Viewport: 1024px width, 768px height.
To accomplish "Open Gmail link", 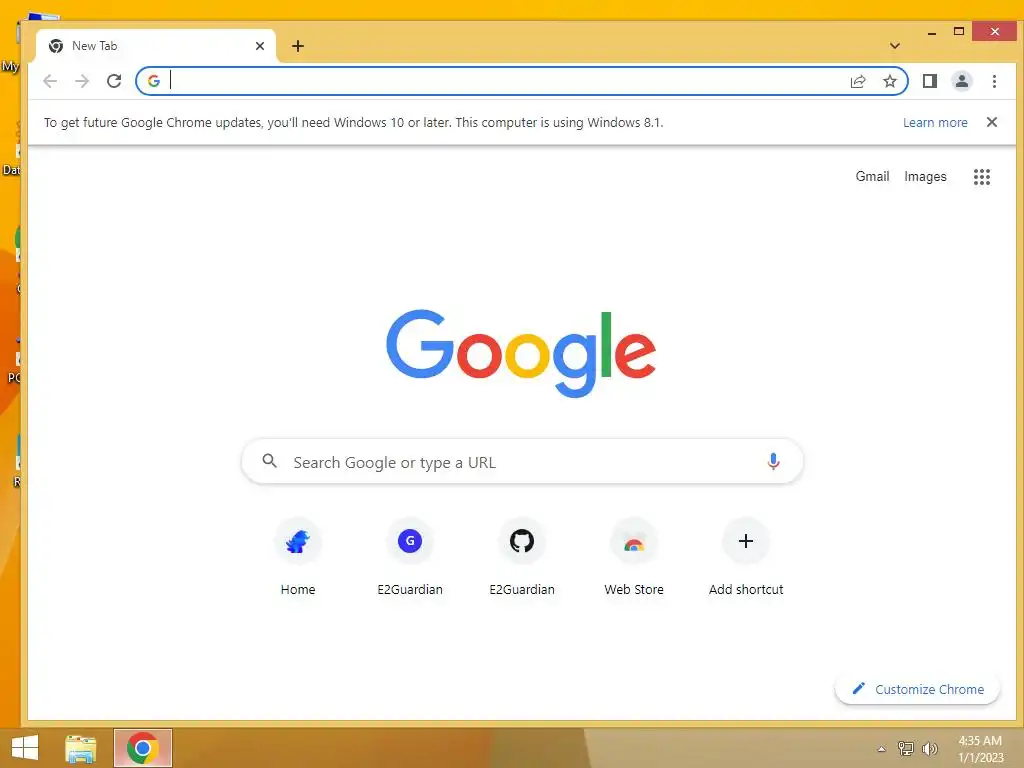I will (x=872, y=176).
